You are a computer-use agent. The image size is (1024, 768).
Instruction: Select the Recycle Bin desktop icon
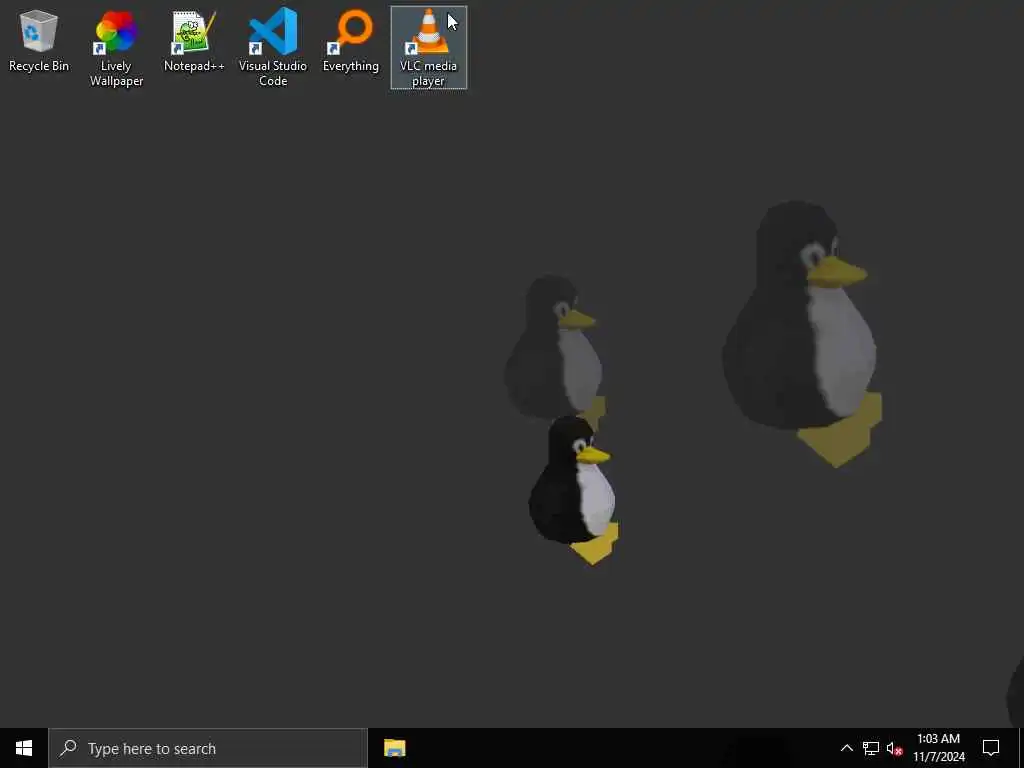39,40
